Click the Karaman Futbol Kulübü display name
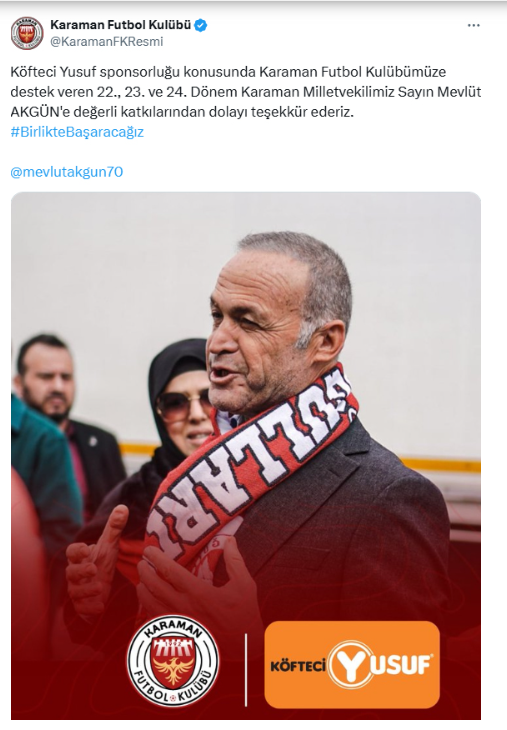 click(x=121, y=25)
